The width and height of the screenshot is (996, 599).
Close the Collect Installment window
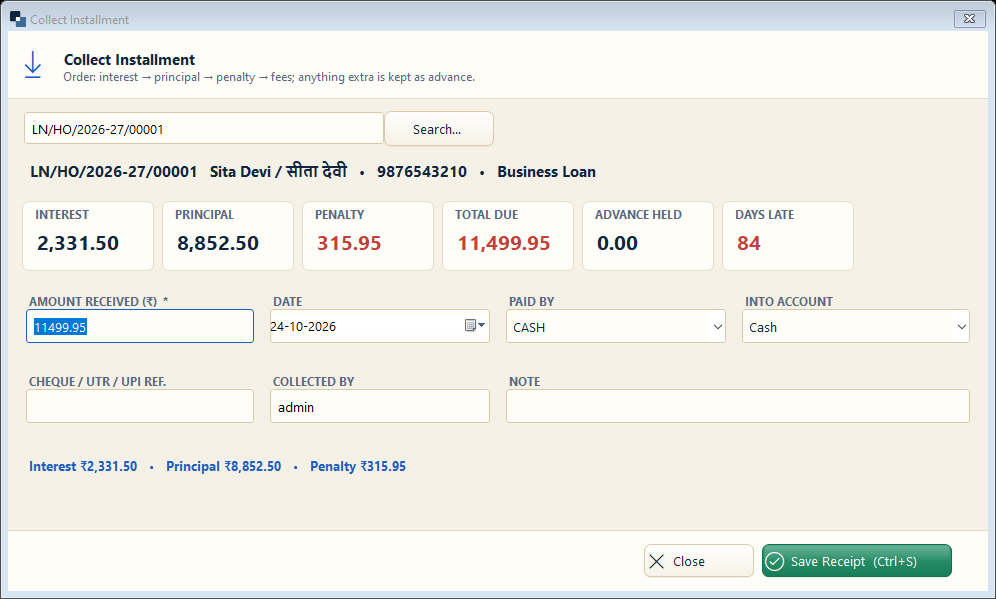click(x=969, y=19)
